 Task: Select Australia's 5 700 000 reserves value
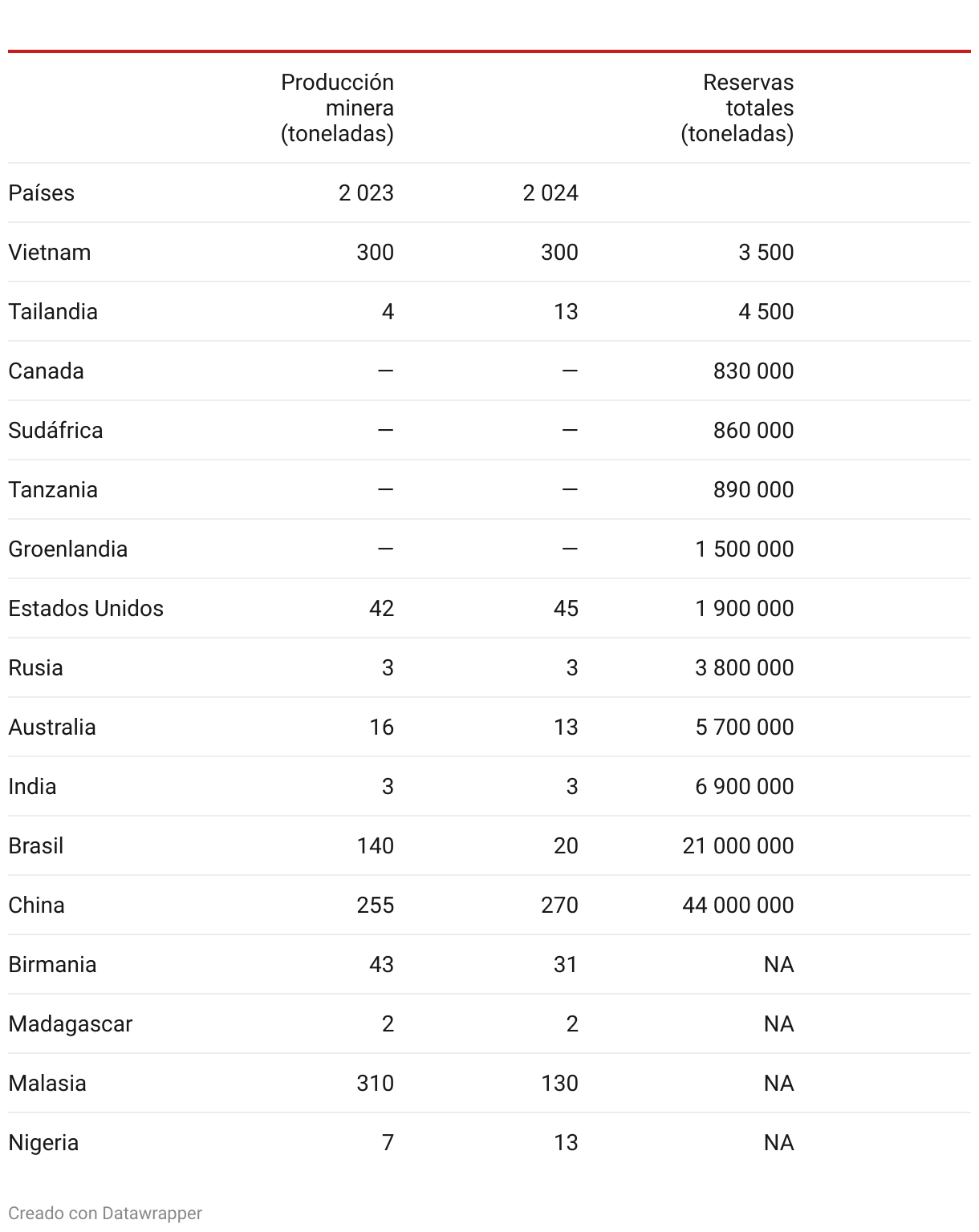pyautogui.click(x=745, y=727)
